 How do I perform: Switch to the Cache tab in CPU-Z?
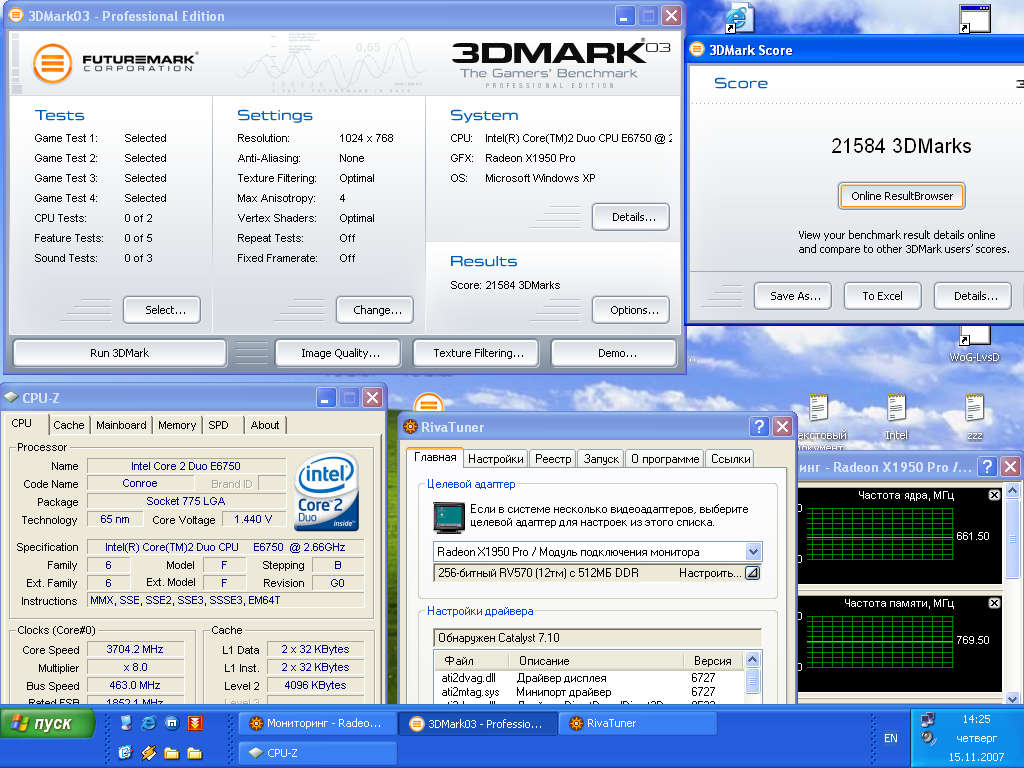click(x=69, y=425)
